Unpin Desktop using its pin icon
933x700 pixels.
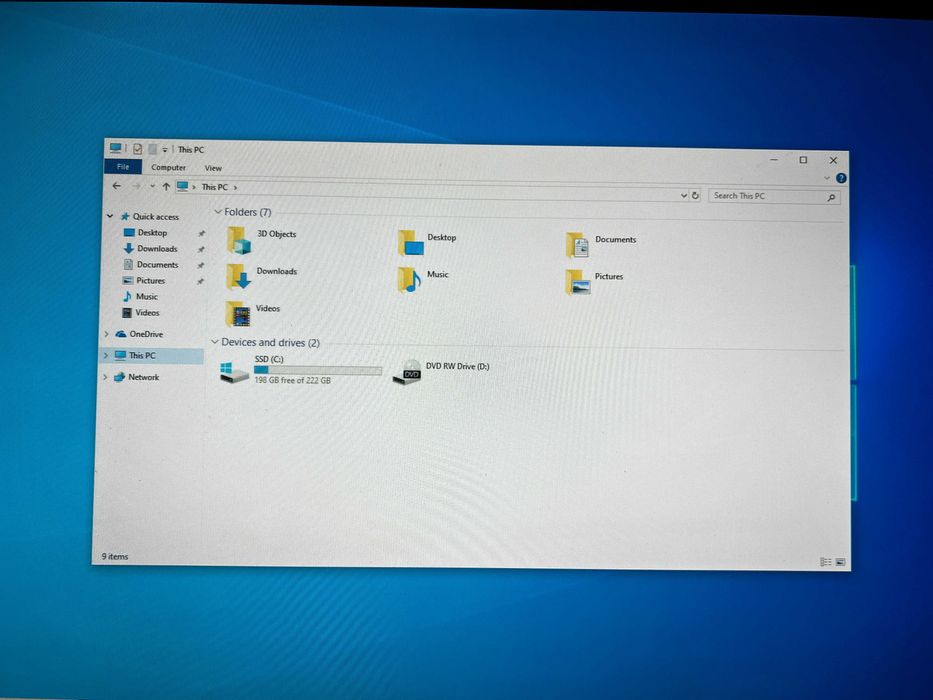coord(201,233)
